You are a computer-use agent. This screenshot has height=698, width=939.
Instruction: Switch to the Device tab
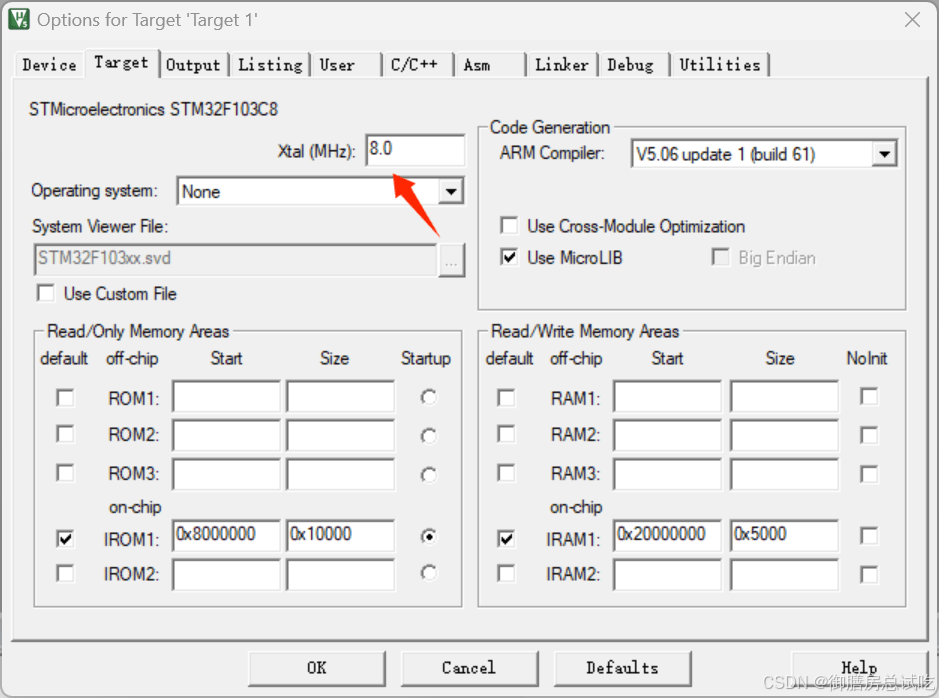click(x=49, y=65)
